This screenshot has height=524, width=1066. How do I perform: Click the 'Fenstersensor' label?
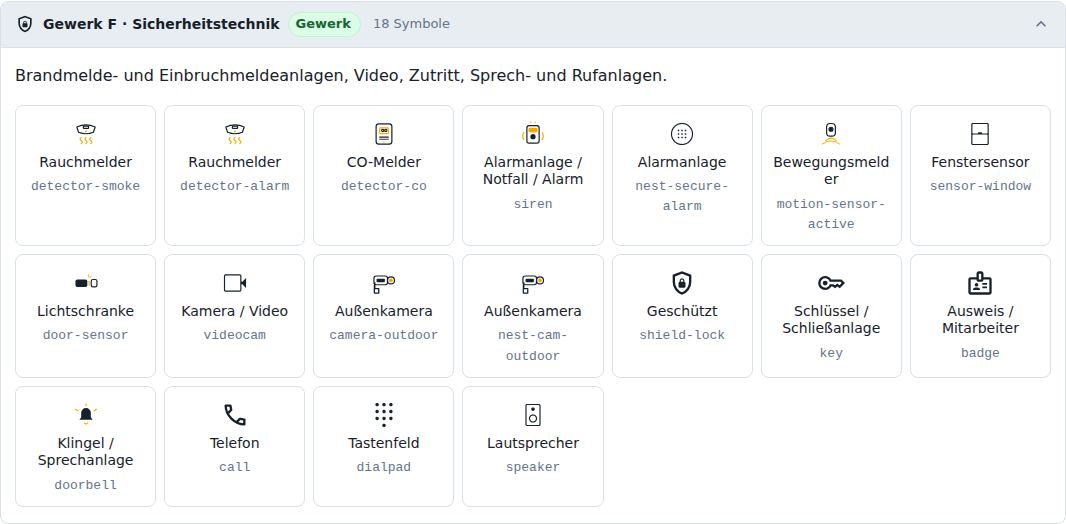[x=980, y=162]
